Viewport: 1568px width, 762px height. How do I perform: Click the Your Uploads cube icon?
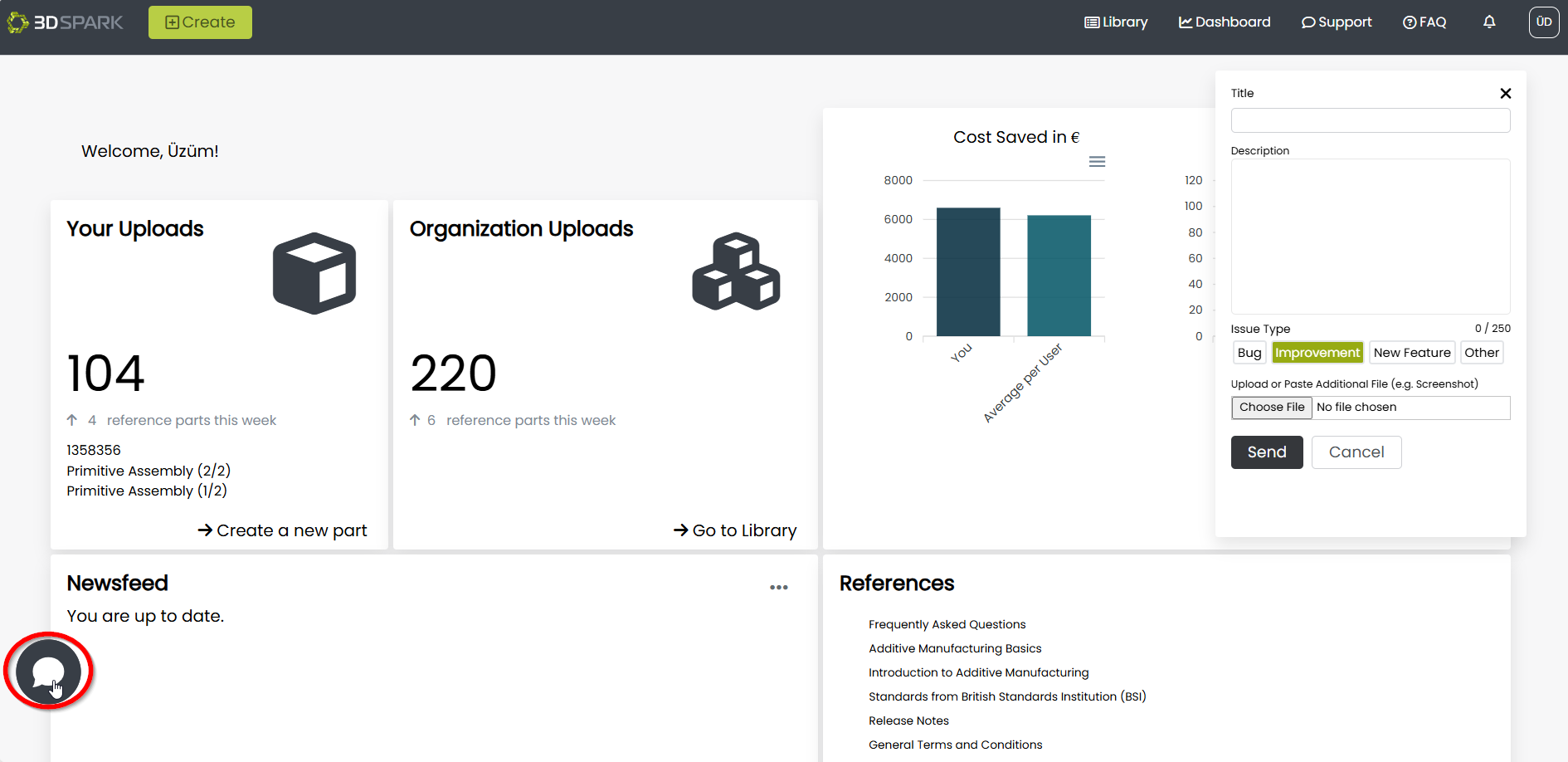314,273
